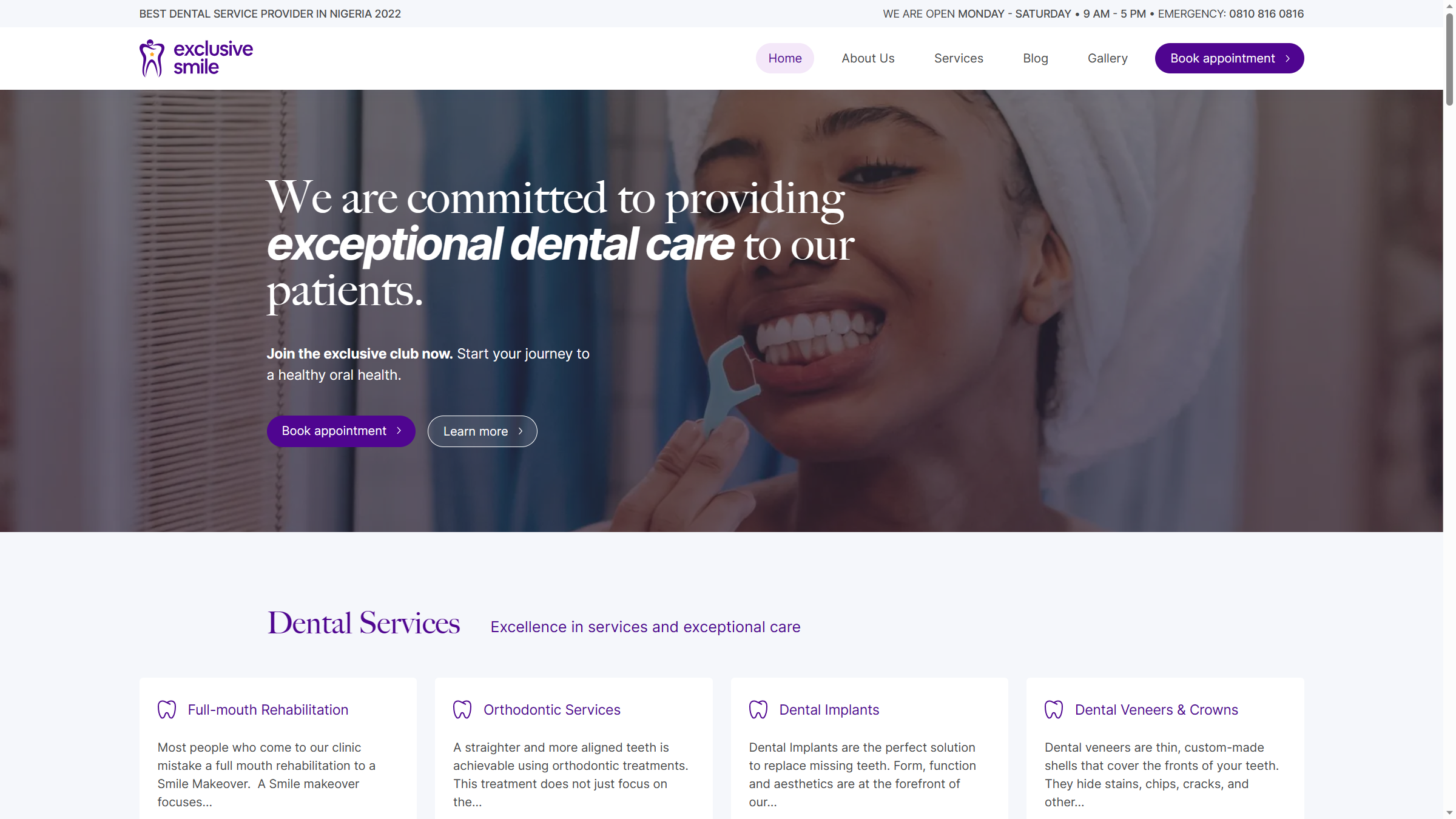Click the hero Book appointment button
Image resolution: width=1456 pixels, height=819 pixels.
click(x=341, y=431)
